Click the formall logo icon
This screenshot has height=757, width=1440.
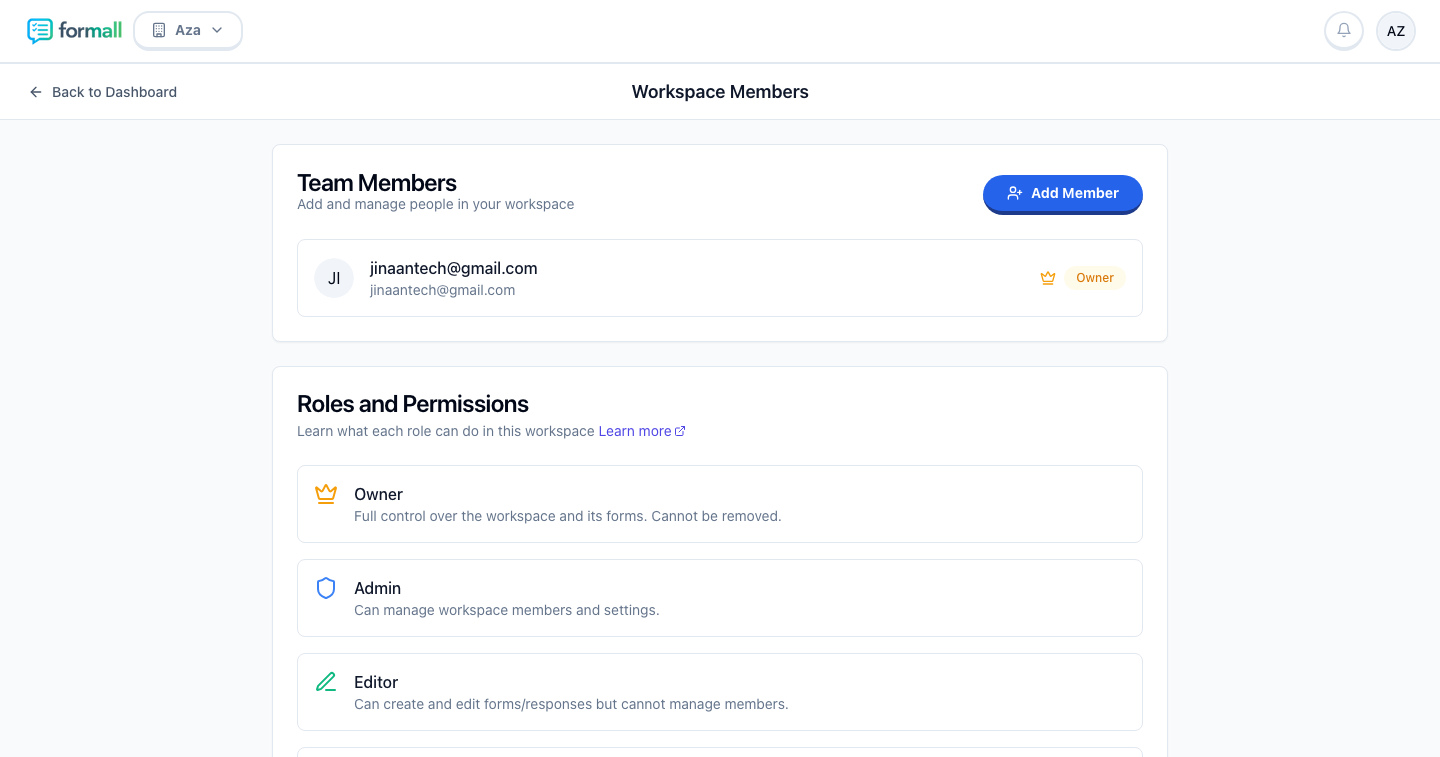click(40, 31)
